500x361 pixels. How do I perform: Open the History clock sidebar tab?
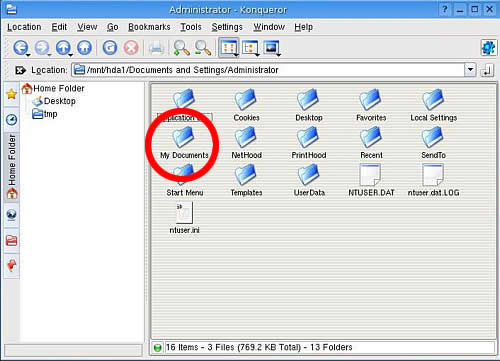point(12,119)
